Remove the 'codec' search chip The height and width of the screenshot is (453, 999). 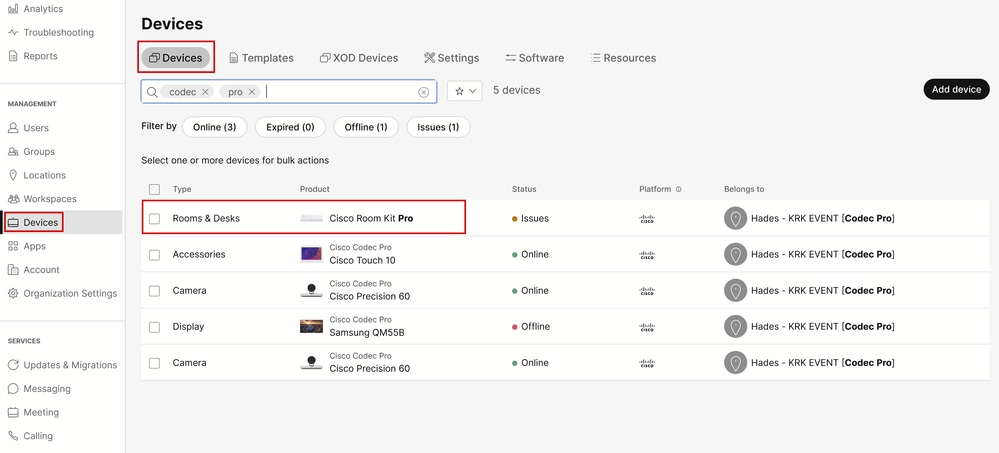tap(205, 92)
